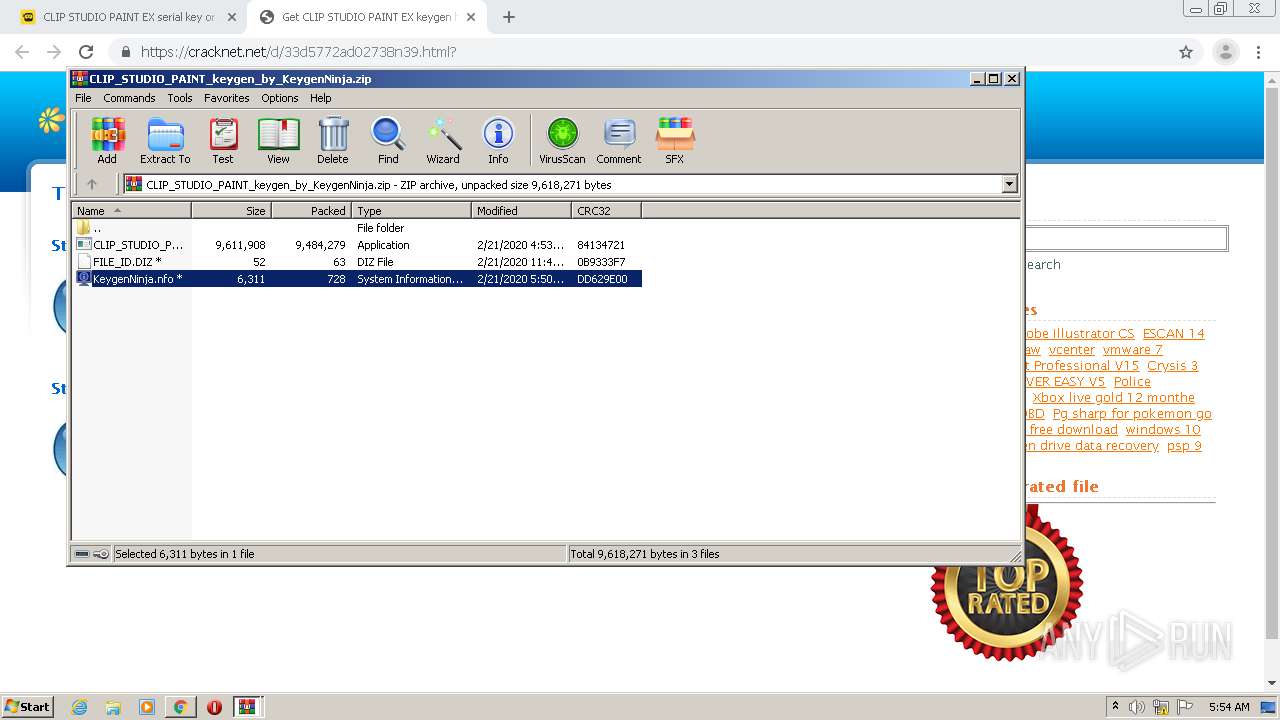Image resolution: width=1280 pixels, height=720 pixels.
Task: Open the vcenter link
Action: (x=1071, y=349)
